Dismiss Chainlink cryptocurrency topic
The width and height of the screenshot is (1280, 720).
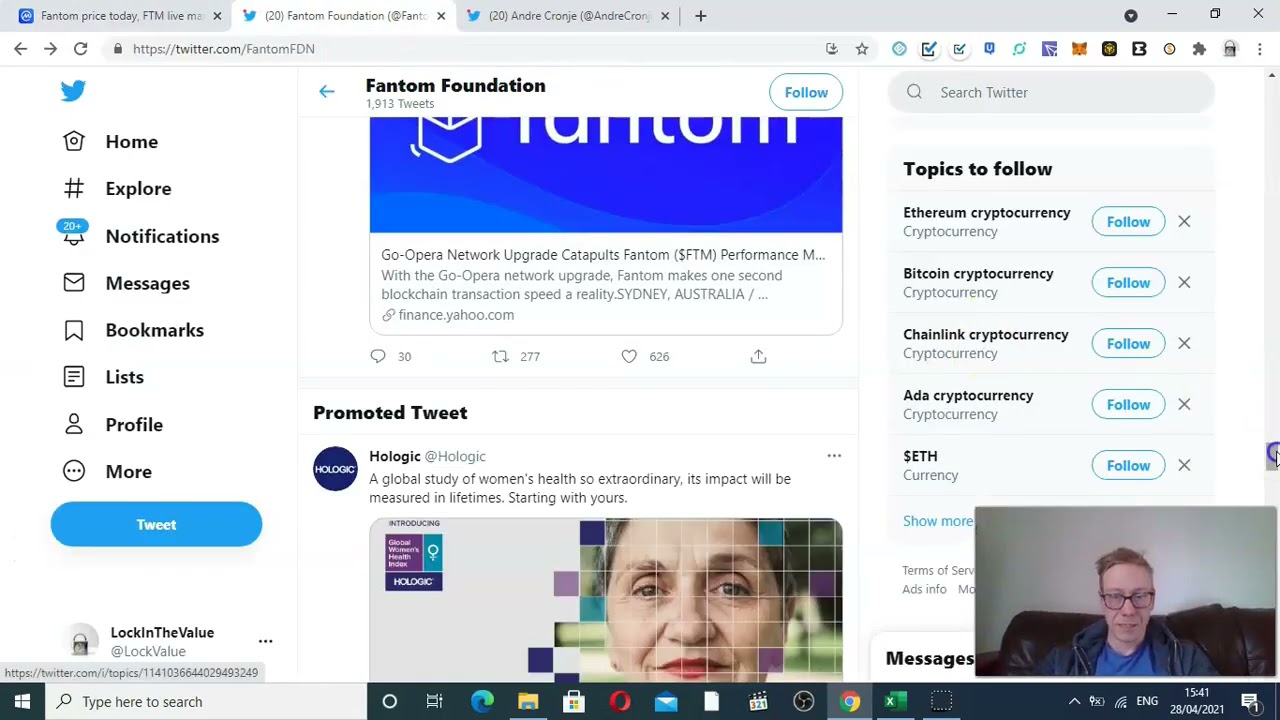pos(1184,344)
